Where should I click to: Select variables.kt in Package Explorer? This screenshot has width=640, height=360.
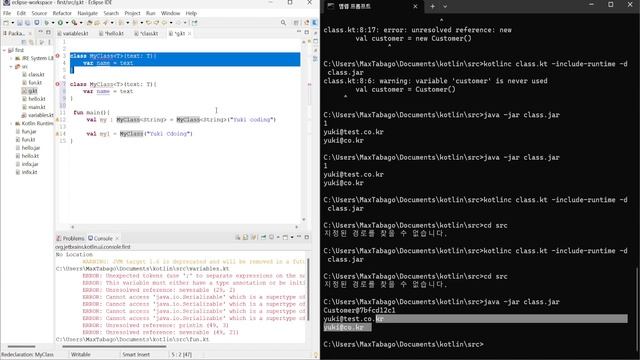pos(38,115)
